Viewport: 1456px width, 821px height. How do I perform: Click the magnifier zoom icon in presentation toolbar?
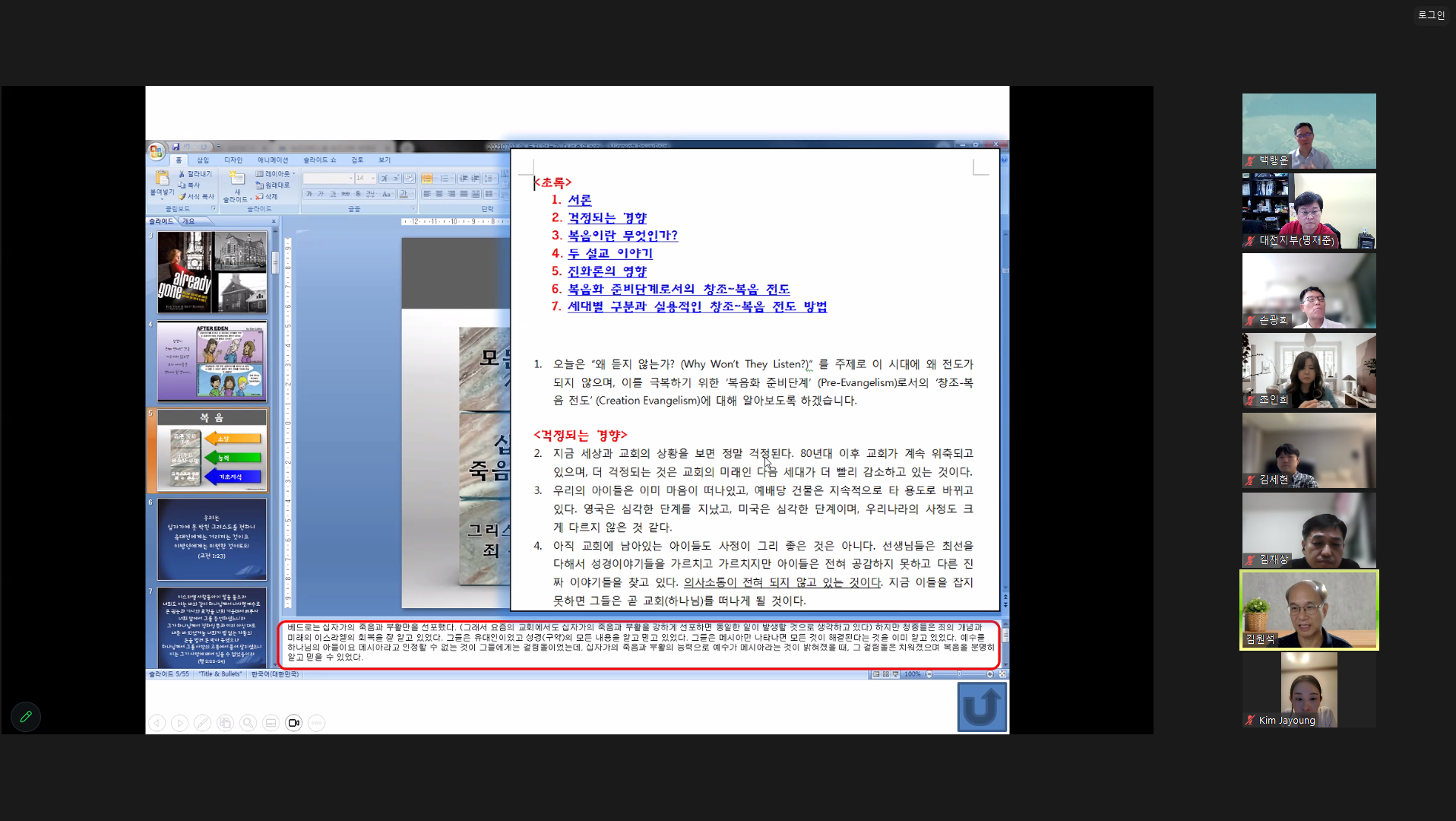coord(248,723)
